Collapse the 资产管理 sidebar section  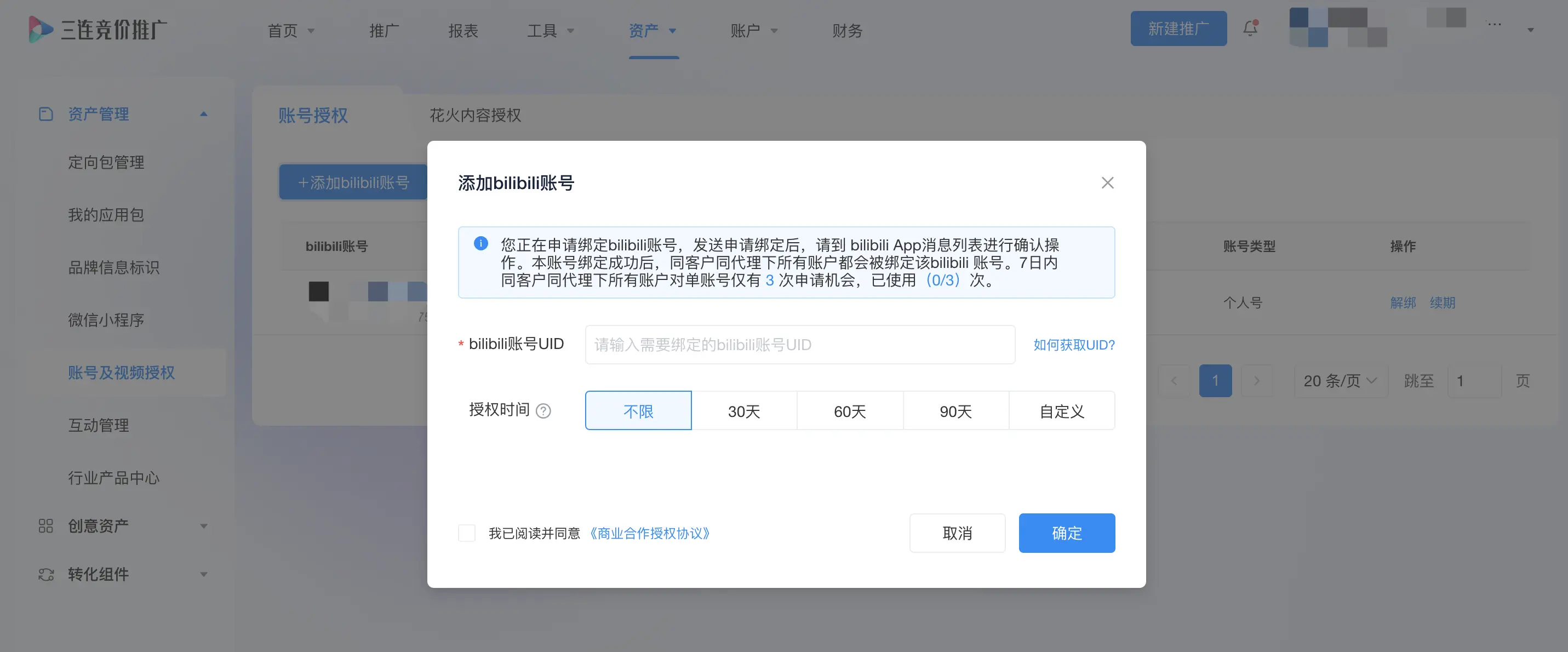pos(204,114)
